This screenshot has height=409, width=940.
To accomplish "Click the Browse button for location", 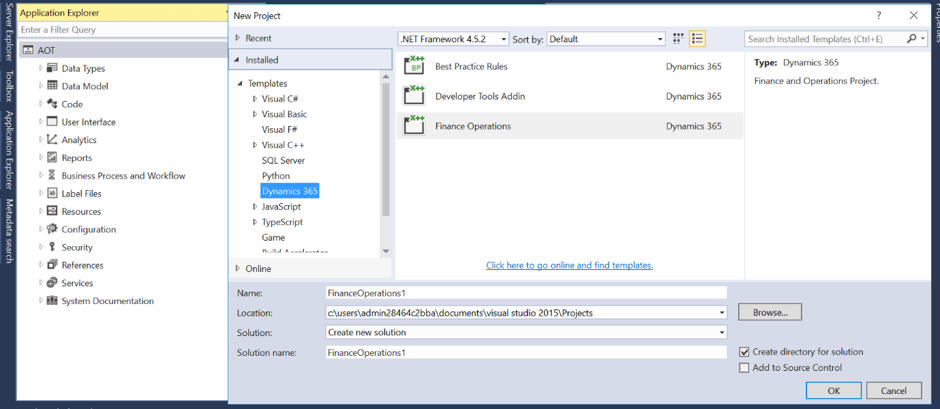I will tap(769, 312).
